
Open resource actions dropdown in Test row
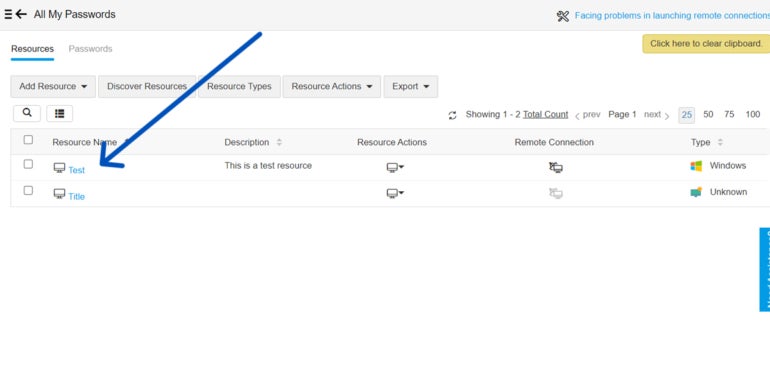click(x=395, y=168)
